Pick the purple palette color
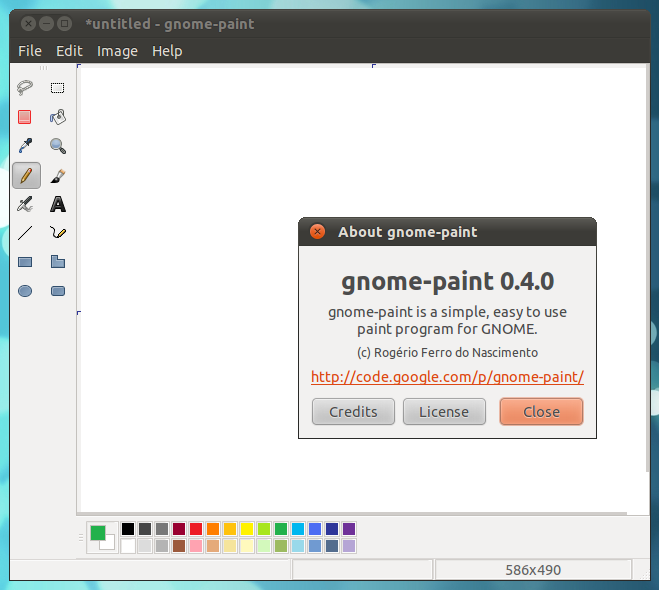659x590 pixels. (349, 529)
